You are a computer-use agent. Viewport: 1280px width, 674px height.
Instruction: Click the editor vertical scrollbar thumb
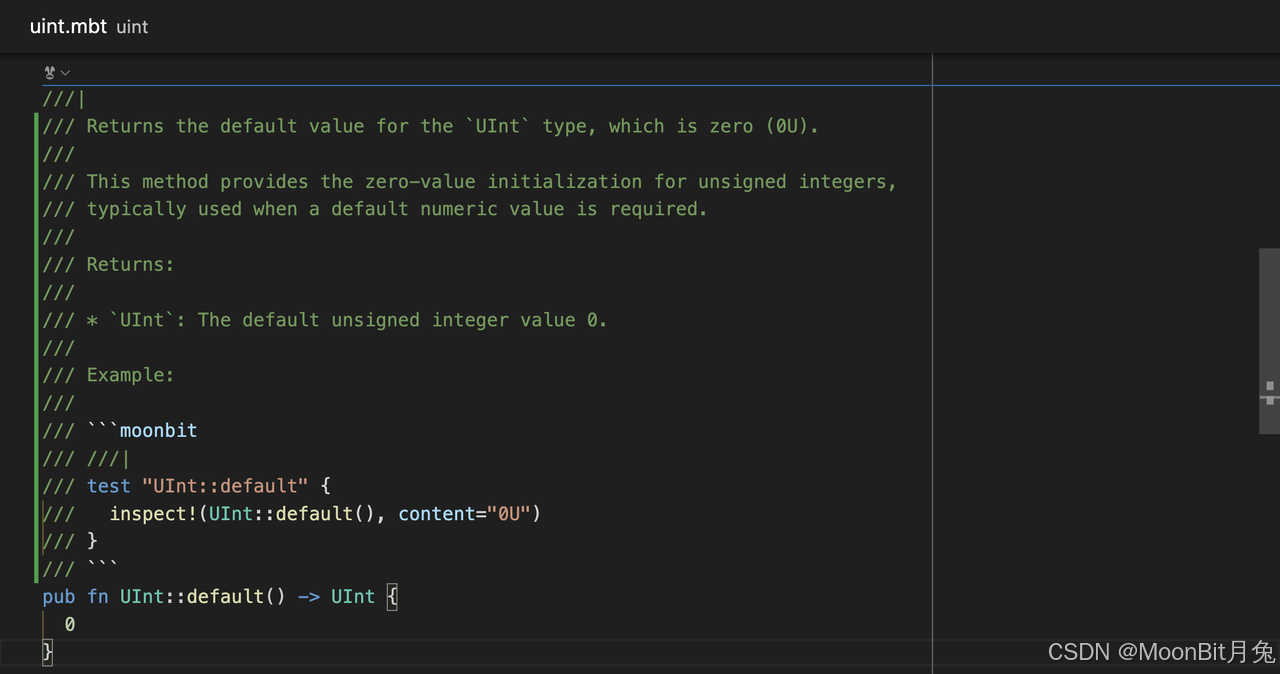click(x=1269, y=340)
